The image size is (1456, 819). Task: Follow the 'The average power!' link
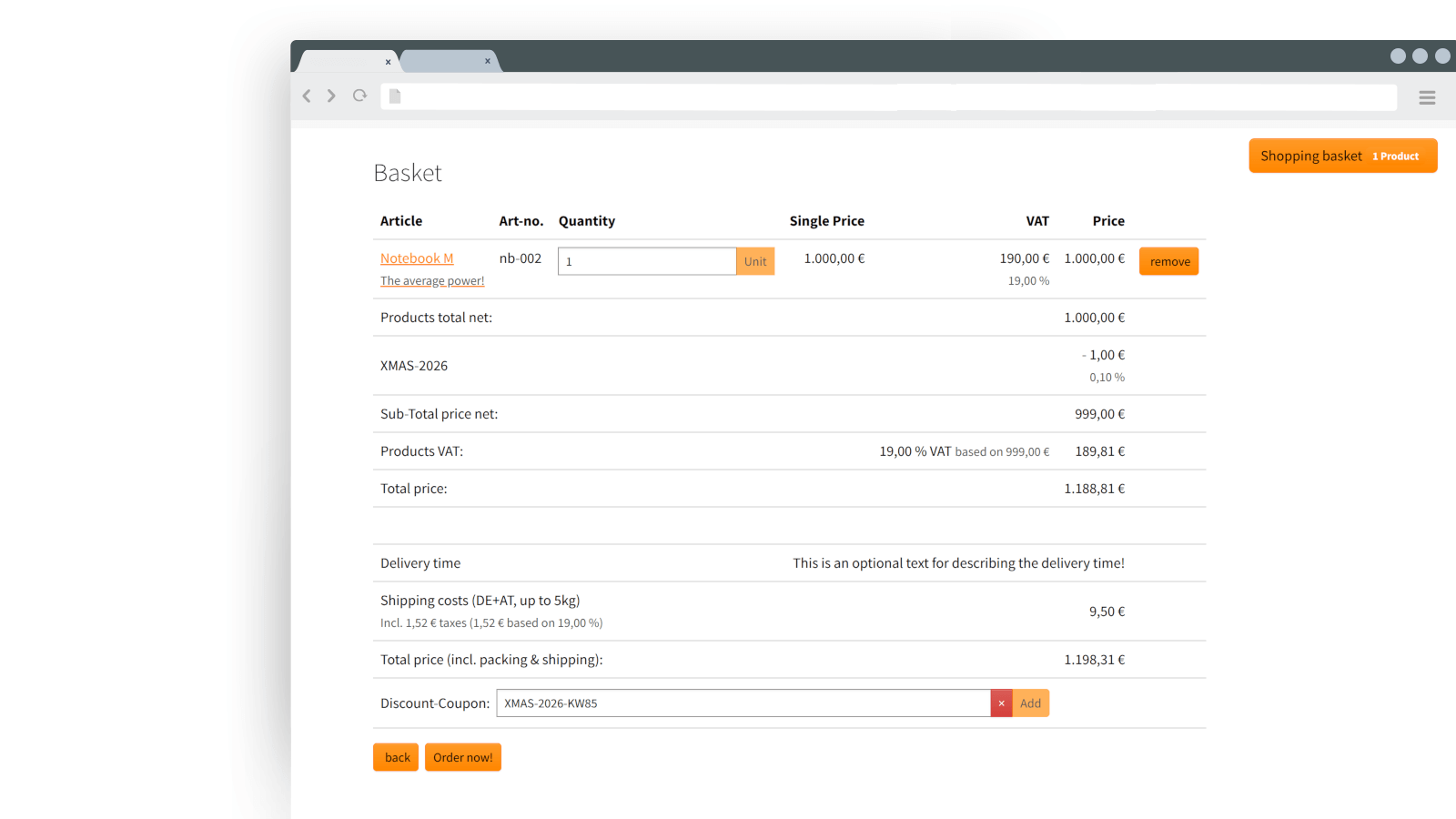click(x=432, y=281)
